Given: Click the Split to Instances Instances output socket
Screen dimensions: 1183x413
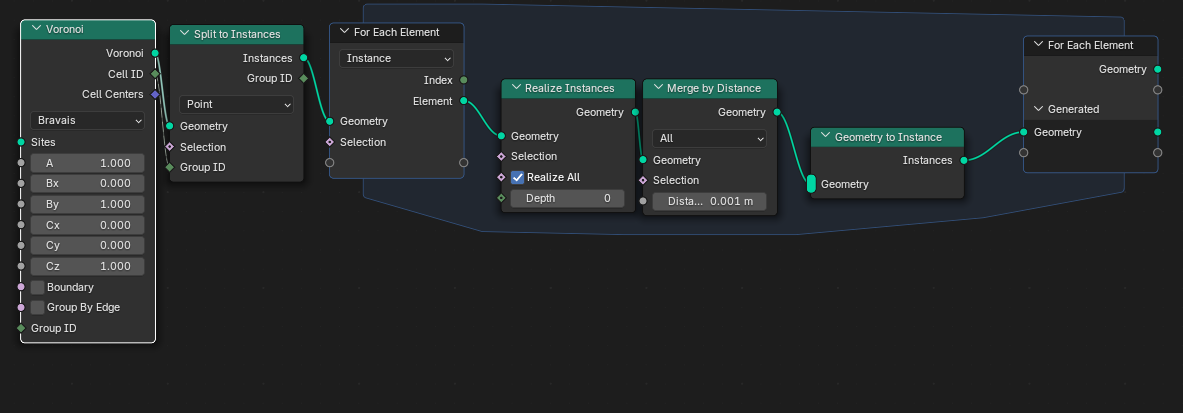Looking at the screenshot, I should [303, 57].
